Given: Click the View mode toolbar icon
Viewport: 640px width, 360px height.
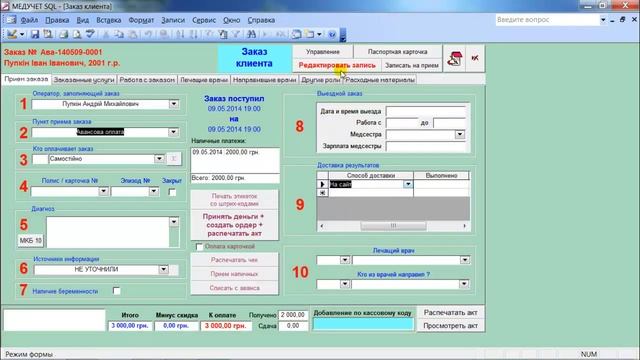Looking at the screenshot, I should [x=12, y=34].
